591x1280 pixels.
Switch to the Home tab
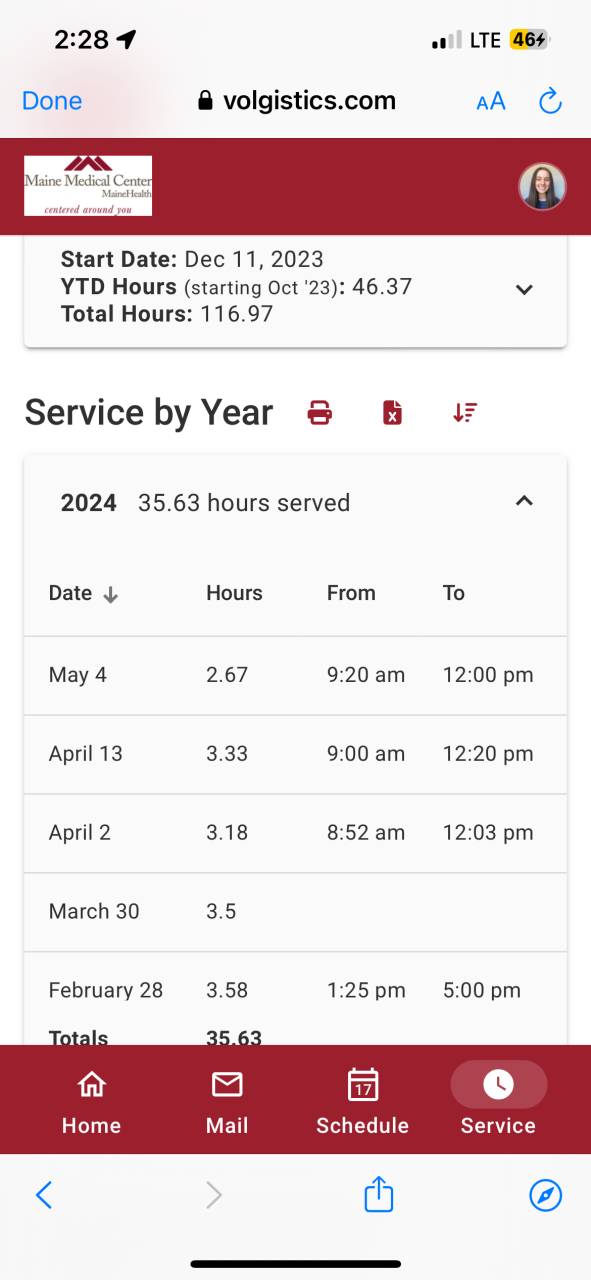coord(92,1101)
